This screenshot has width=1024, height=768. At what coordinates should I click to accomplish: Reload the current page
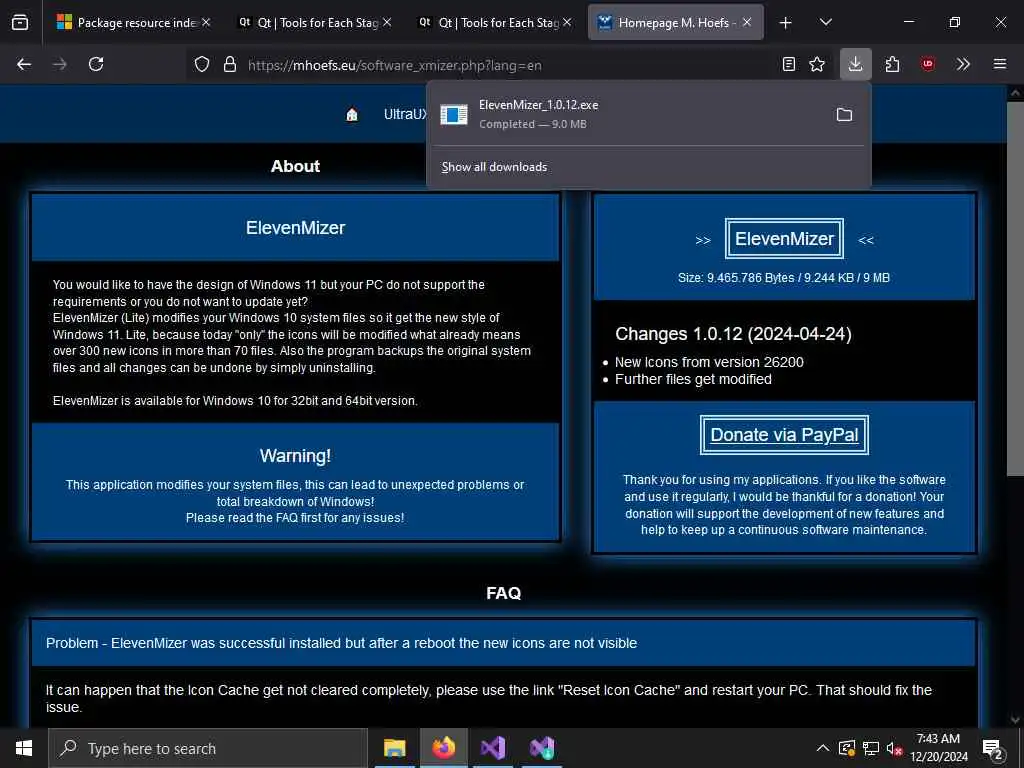click(96, 64)
